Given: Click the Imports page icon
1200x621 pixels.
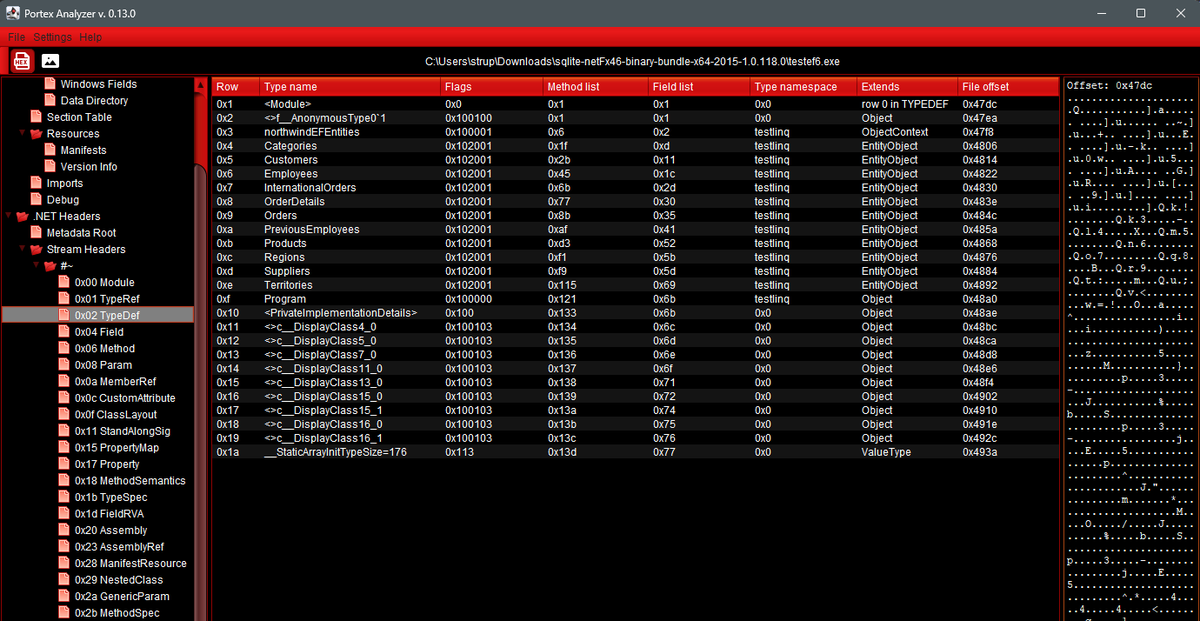Looking at the screenshot, I should (x=37, y=183).
